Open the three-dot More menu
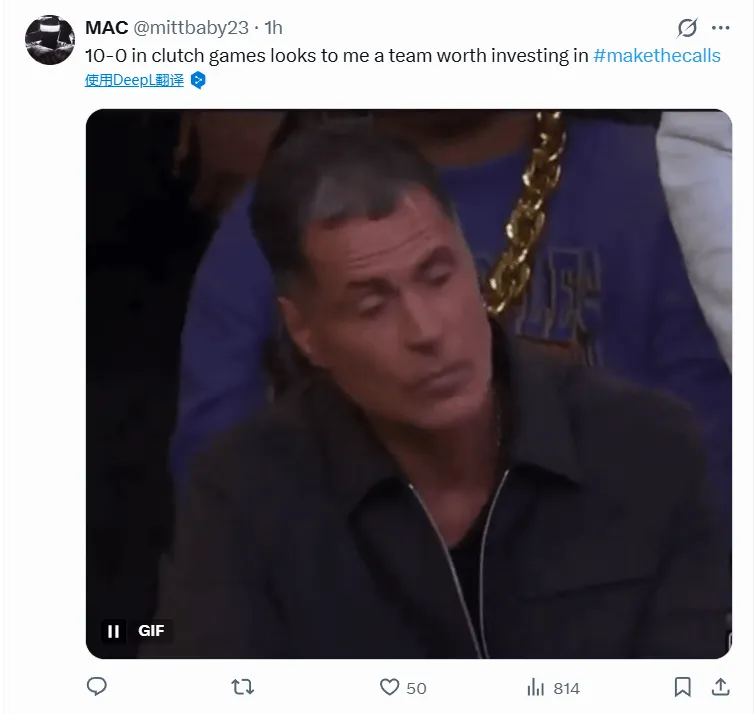 720,28
